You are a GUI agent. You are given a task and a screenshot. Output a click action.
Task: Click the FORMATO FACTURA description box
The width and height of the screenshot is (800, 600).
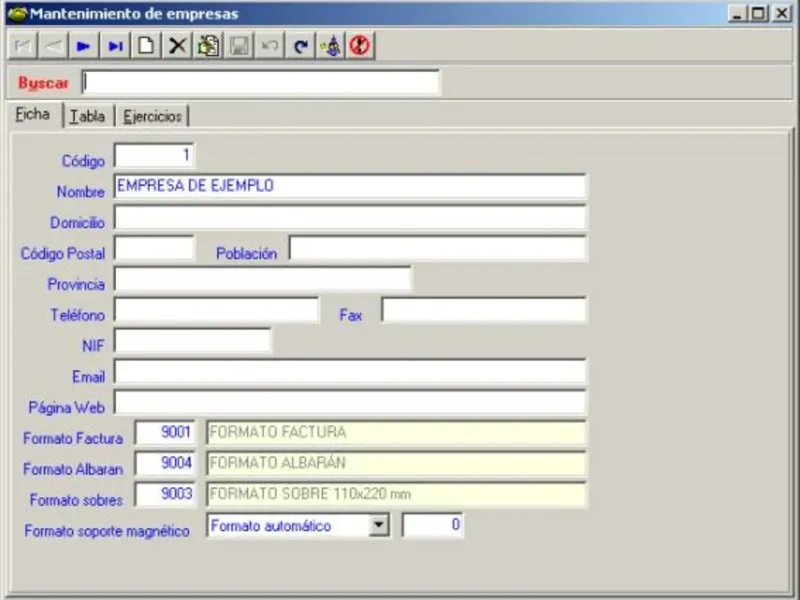coord(396,433)
